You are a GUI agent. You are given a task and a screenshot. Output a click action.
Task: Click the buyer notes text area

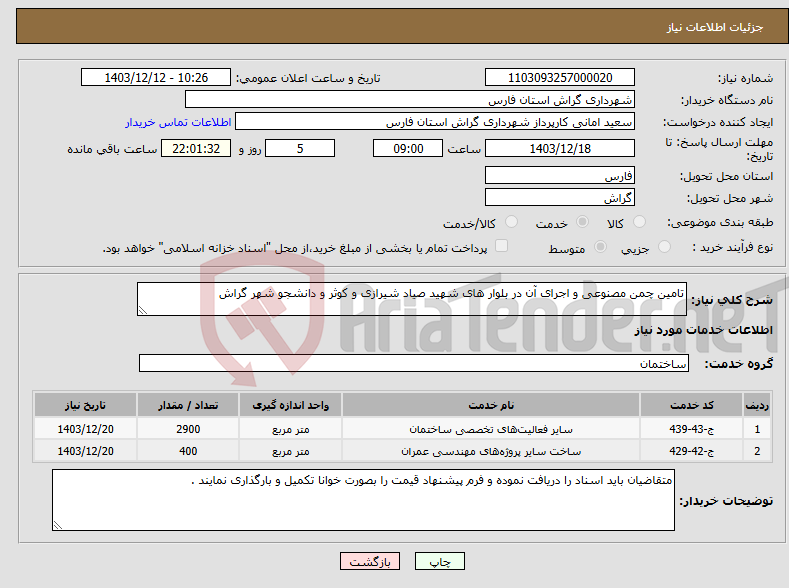pyautogui.click(x=363, y=500)
